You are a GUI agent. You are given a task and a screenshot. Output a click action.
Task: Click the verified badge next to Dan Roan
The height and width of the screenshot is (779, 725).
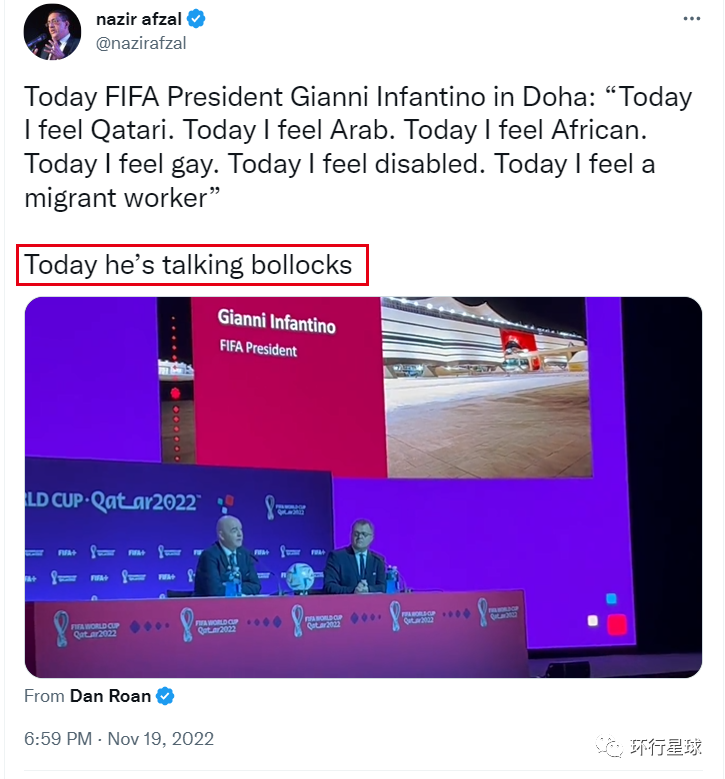pyautogui.click(x=165, y=696)
